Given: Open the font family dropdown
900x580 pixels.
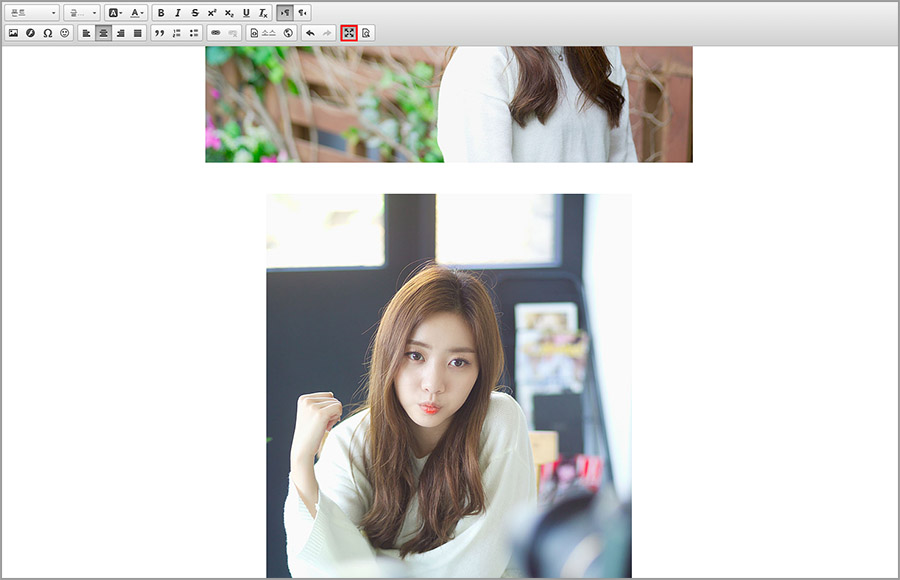Looking at the screenshot, I should (x=32, y=13).
